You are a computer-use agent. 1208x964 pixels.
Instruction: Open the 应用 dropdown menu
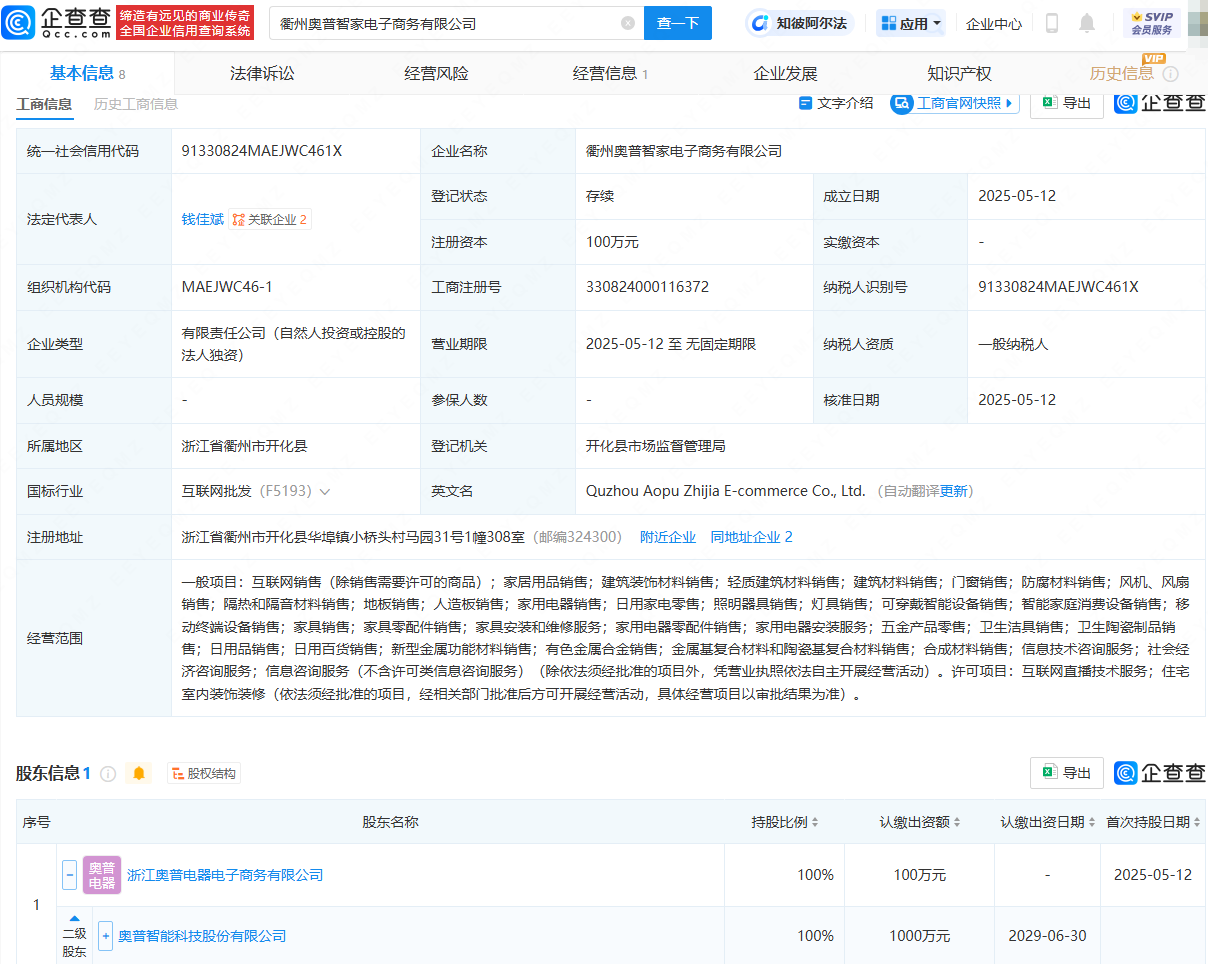pos(910,23)
